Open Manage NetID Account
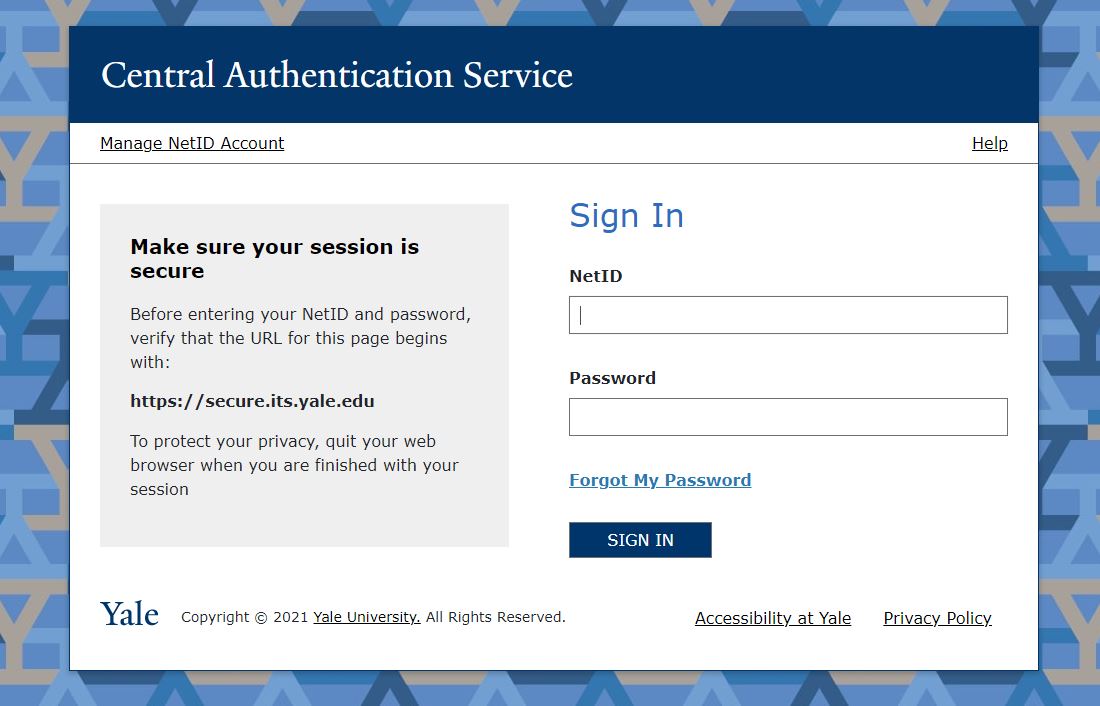The height and width of the screenshot is (706, 1100). pyautogui.click(x=191, y=143)
